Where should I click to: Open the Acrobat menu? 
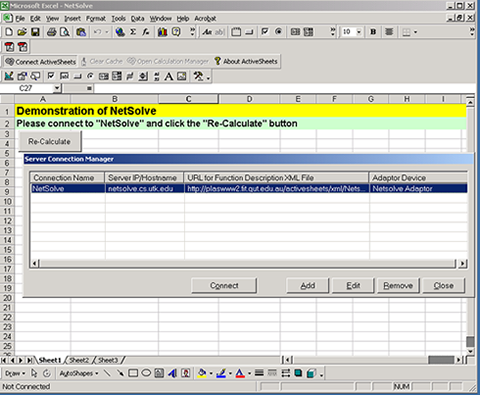coord(205,19)
